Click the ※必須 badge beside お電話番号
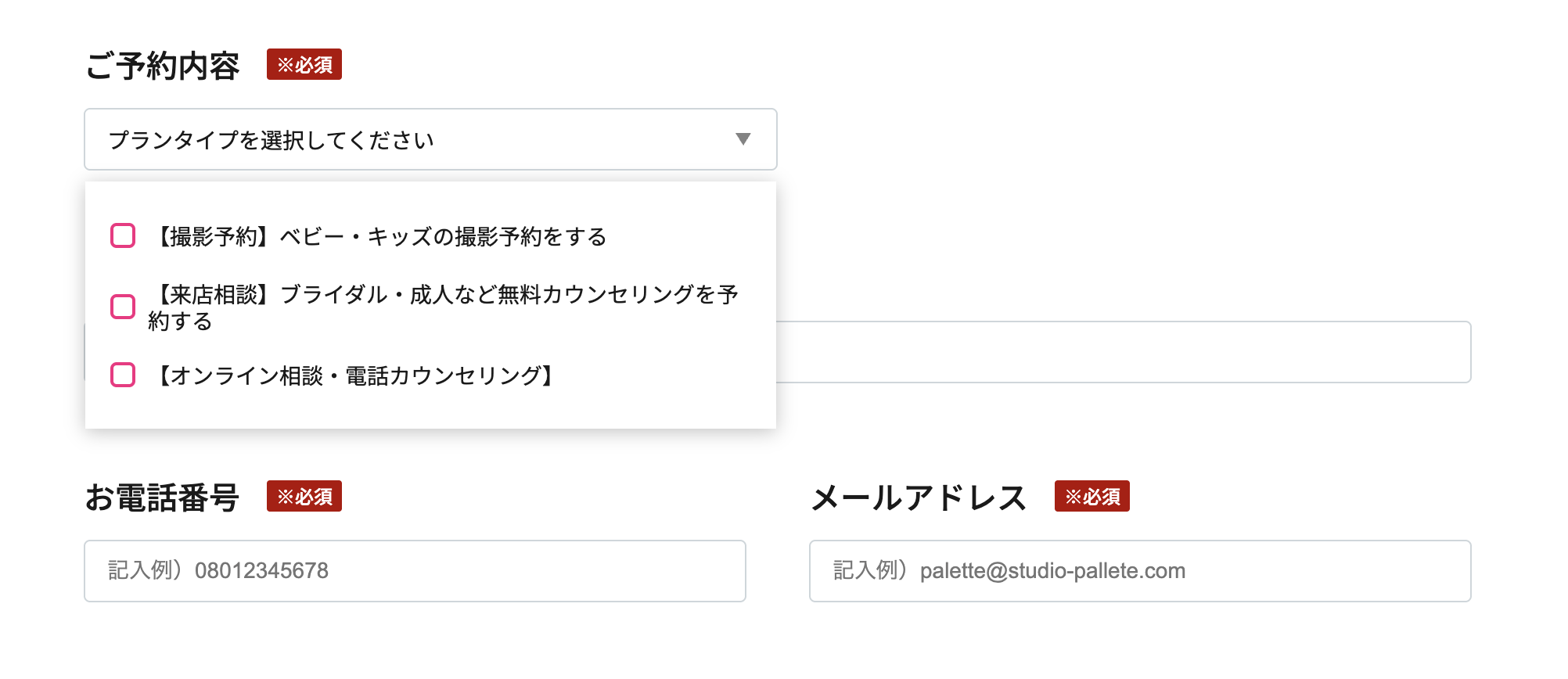The image size is (1568, 679). (x=304, y=496)
